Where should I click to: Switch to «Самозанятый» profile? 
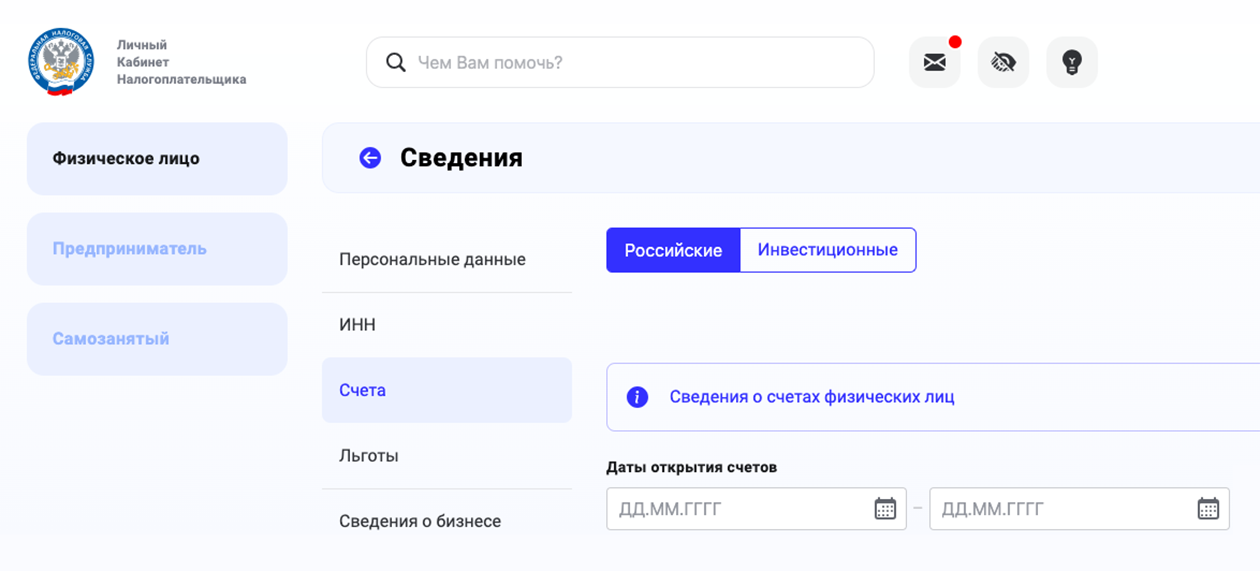tap(157, 339)
